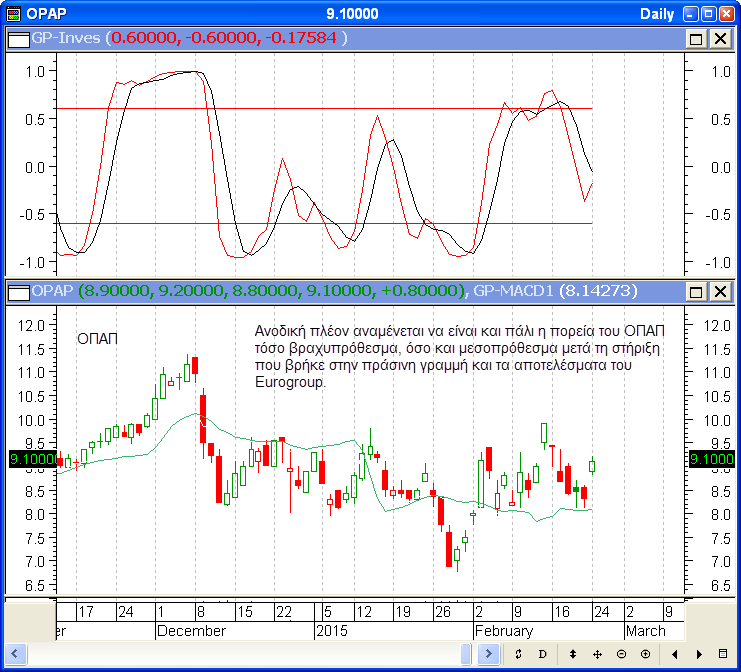Click the March month label
The width and height of the screenshot is (741, 672).
click(x=646, y=631)
